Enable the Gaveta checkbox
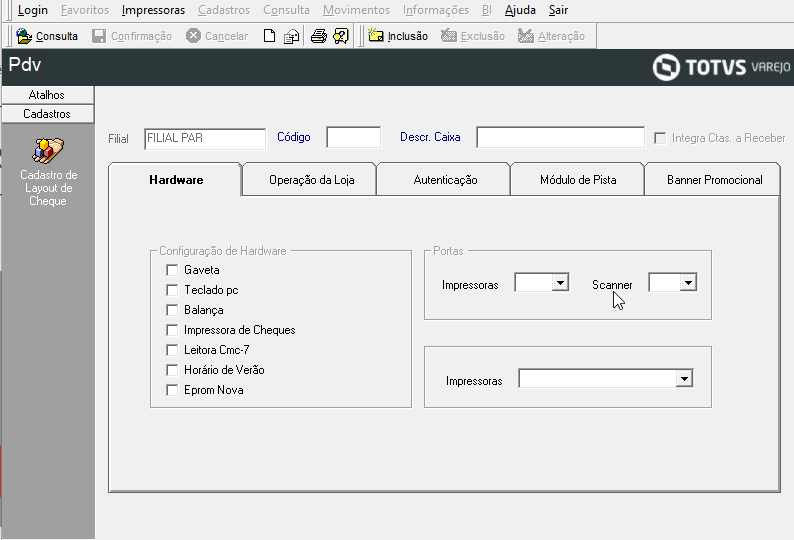794x540 pixels. tap(172, 270)
